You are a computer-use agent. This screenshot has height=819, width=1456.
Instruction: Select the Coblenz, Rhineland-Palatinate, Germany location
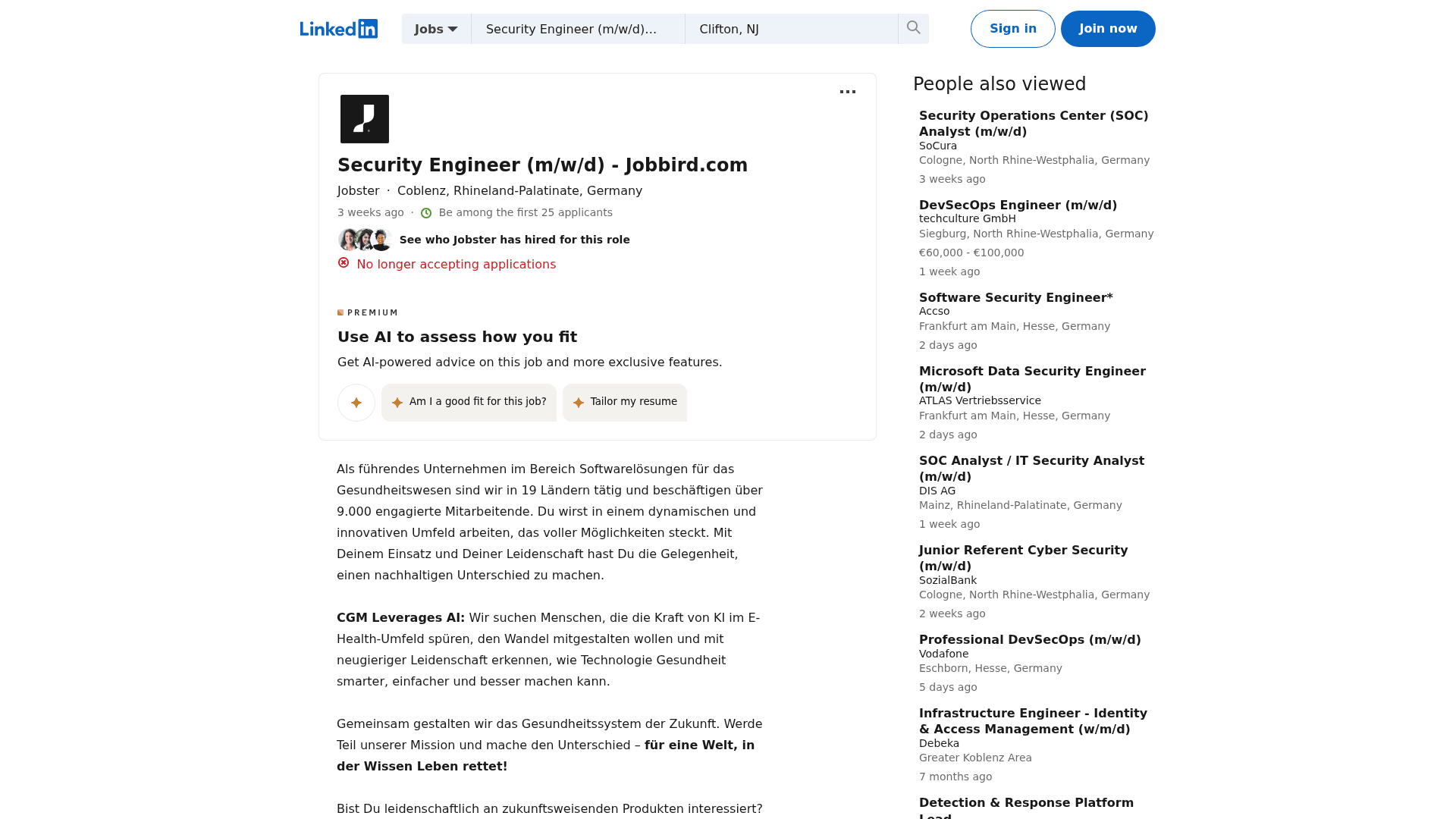(x=519, y=191)
